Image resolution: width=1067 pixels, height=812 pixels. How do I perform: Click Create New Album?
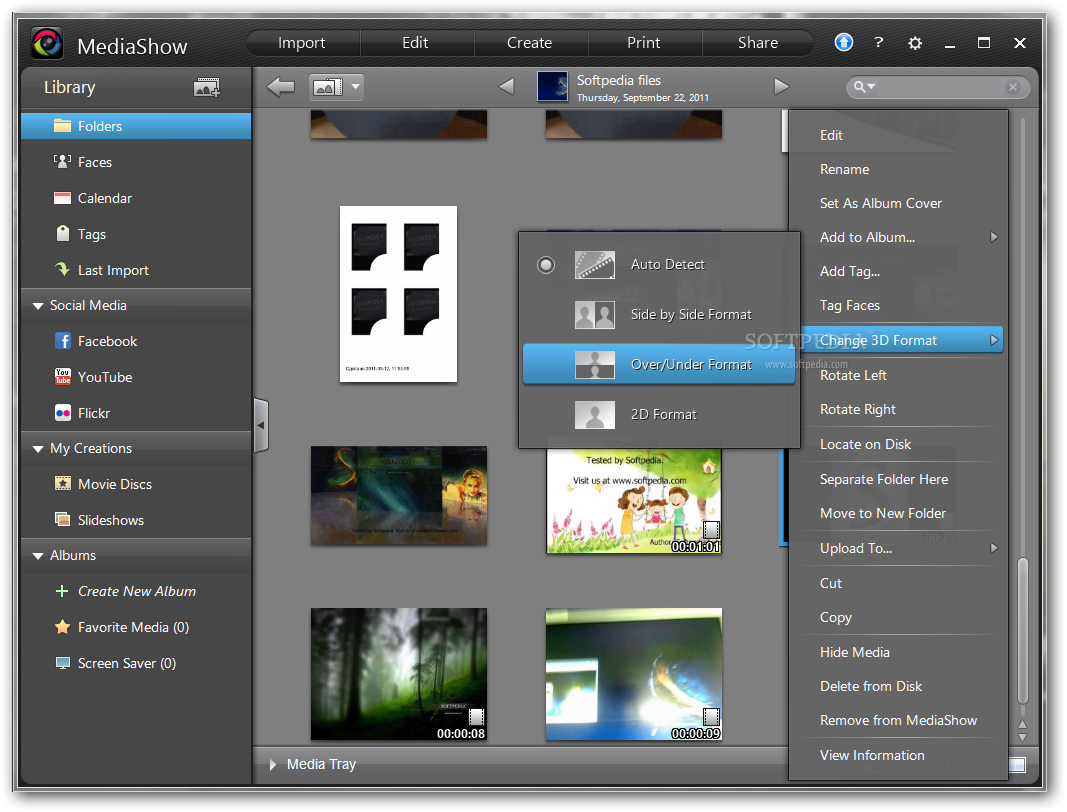click(136, 591)
